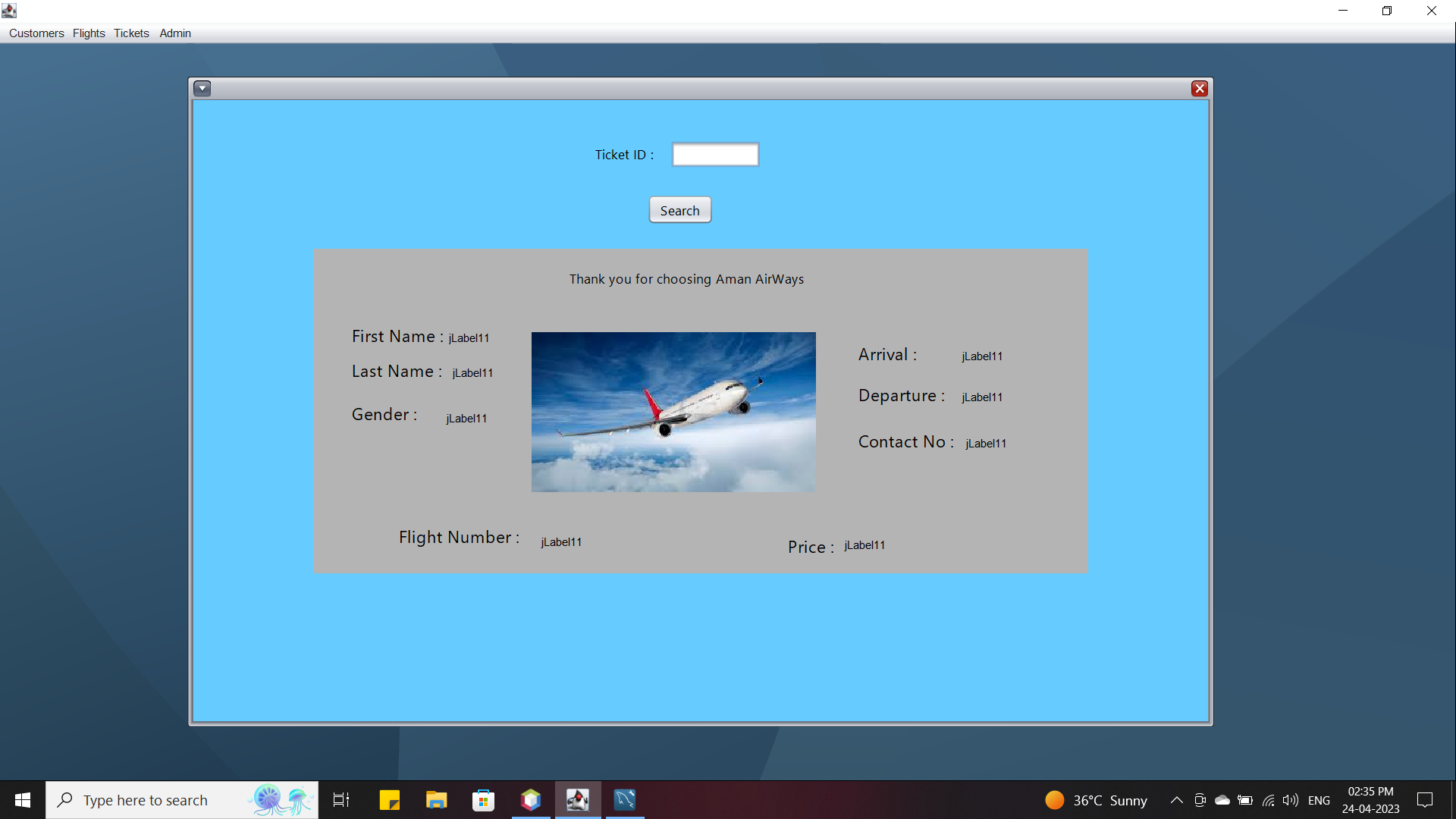This screenshot has height=819, width=1456.
Task: Click the application icon in title bar
Action: pyautogui.click(x=9, y=11)
